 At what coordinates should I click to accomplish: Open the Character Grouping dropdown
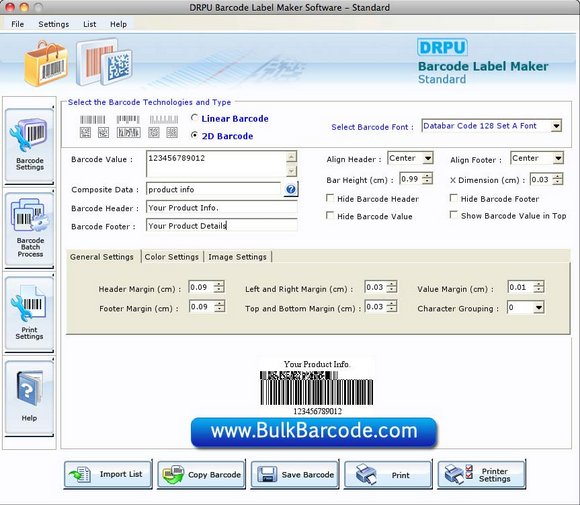(x=539, y=307)
